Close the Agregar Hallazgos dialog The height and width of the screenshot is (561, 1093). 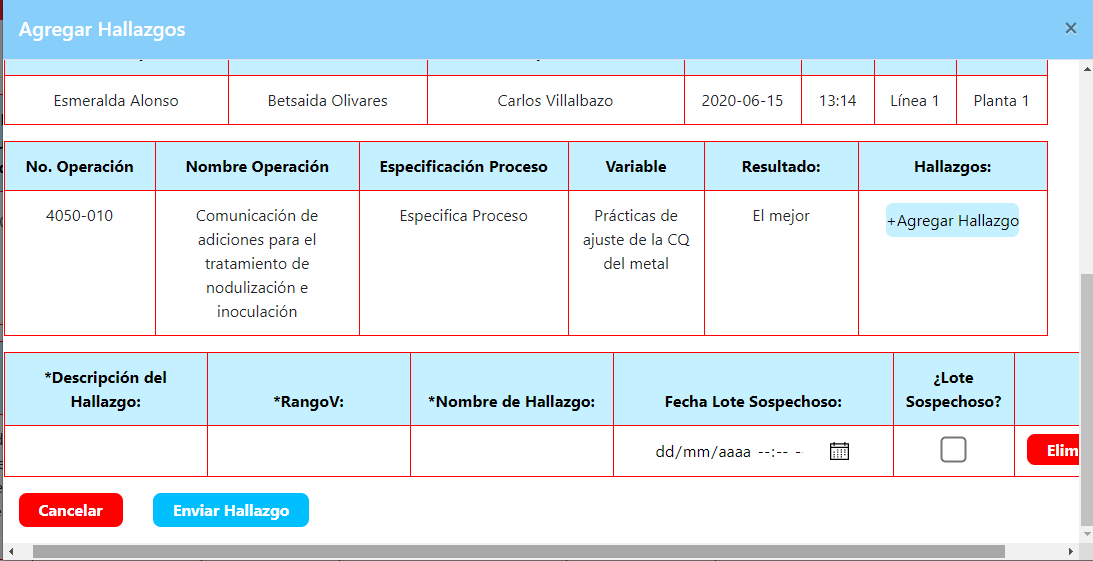pos(1071,29)
